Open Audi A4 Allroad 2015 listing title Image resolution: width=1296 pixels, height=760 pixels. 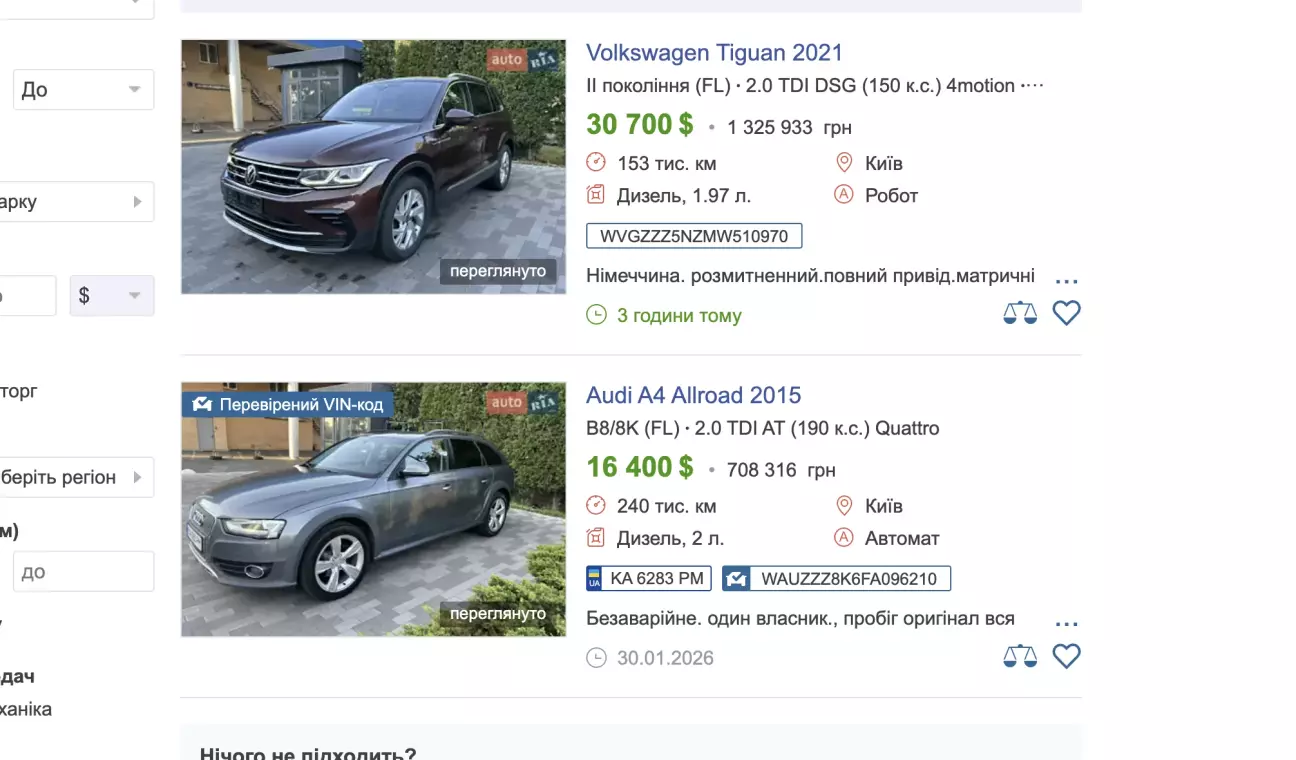693,395
